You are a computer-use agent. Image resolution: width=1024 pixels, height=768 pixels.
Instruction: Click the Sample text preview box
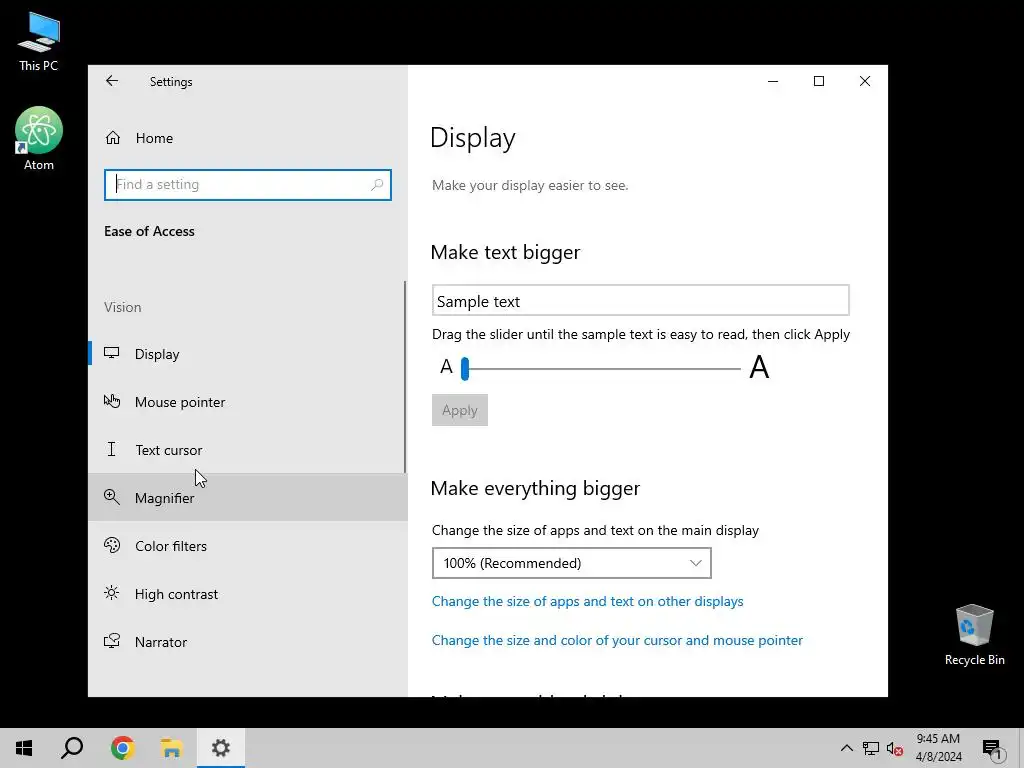640,301
